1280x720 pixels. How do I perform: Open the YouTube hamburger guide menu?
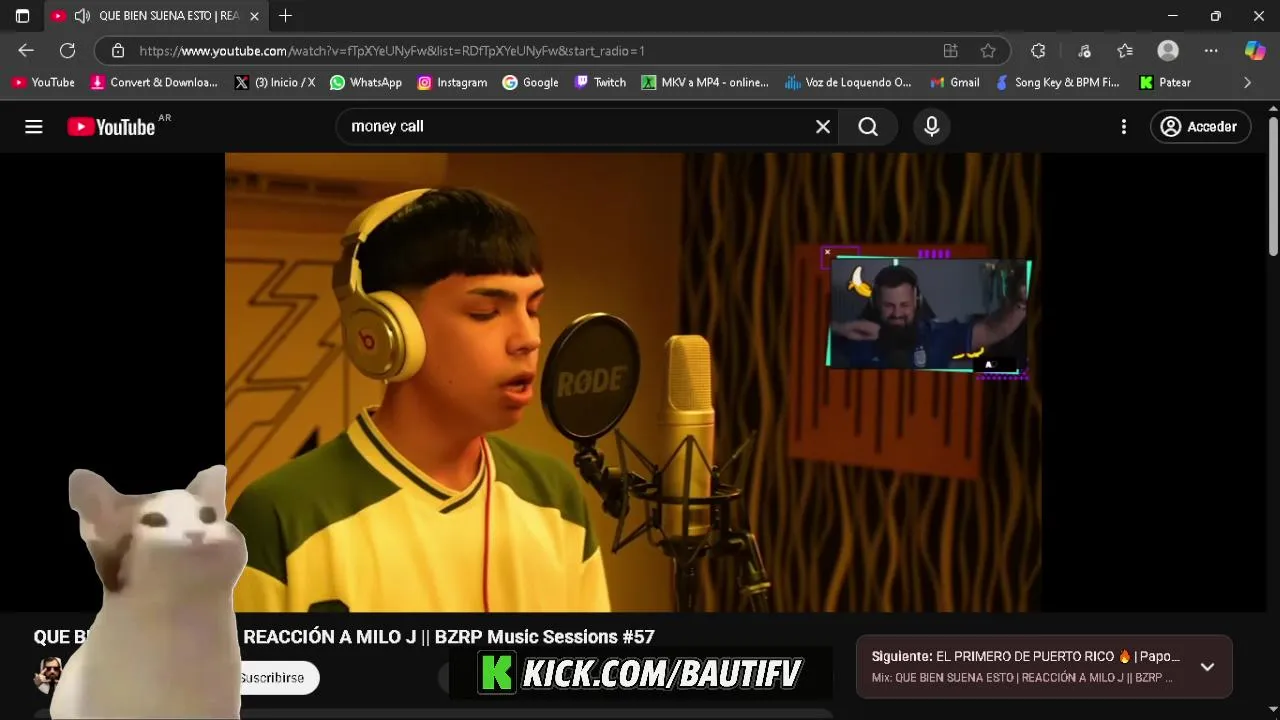[x=34, y=126]
